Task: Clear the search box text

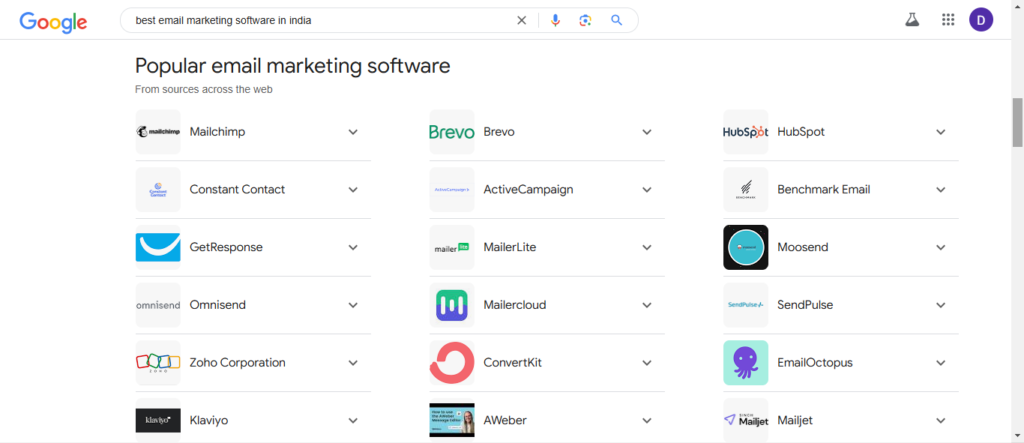Action: pos(521,20)
